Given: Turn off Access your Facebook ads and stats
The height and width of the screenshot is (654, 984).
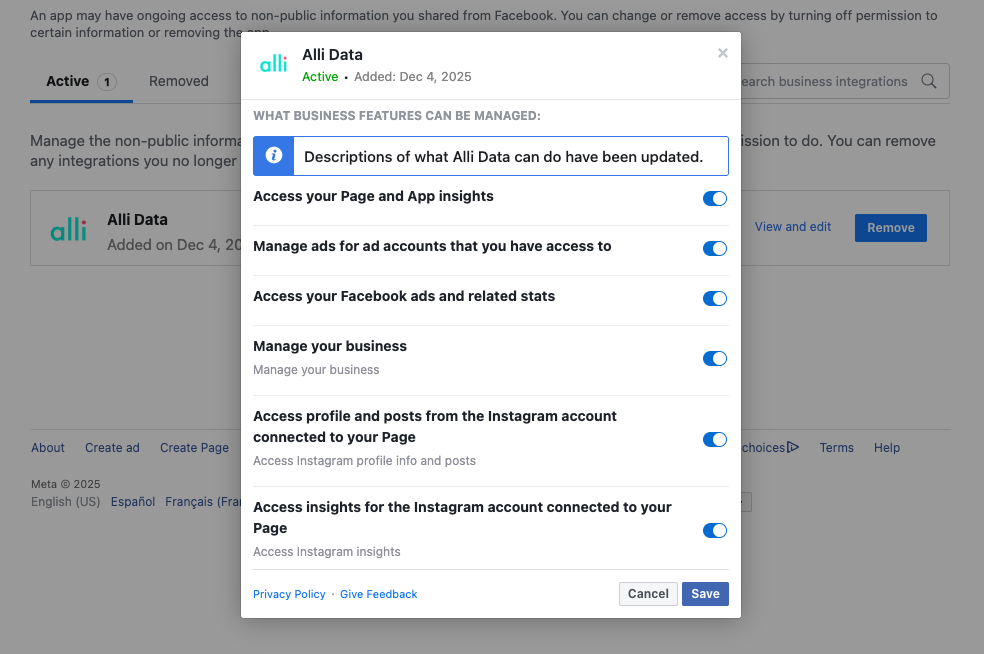Looking at the screenshot, I should (715, 299).
